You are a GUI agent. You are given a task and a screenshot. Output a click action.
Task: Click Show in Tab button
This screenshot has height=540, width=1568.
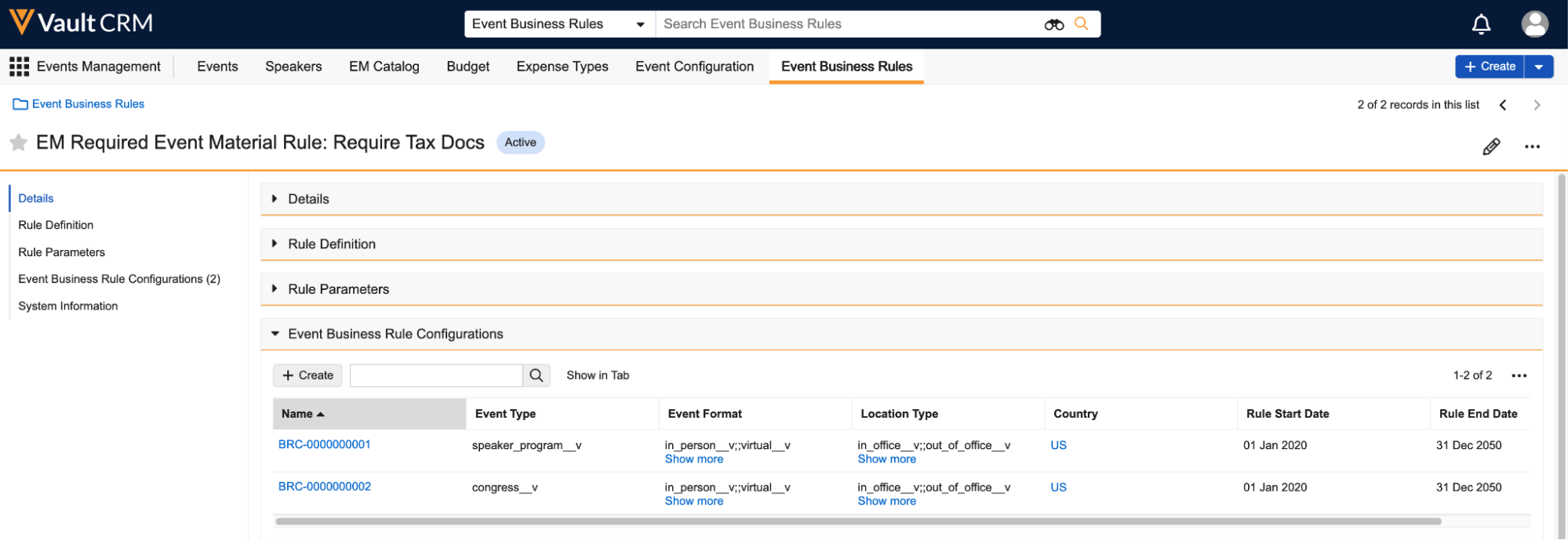pyautogui.click(x=598, y=375)
